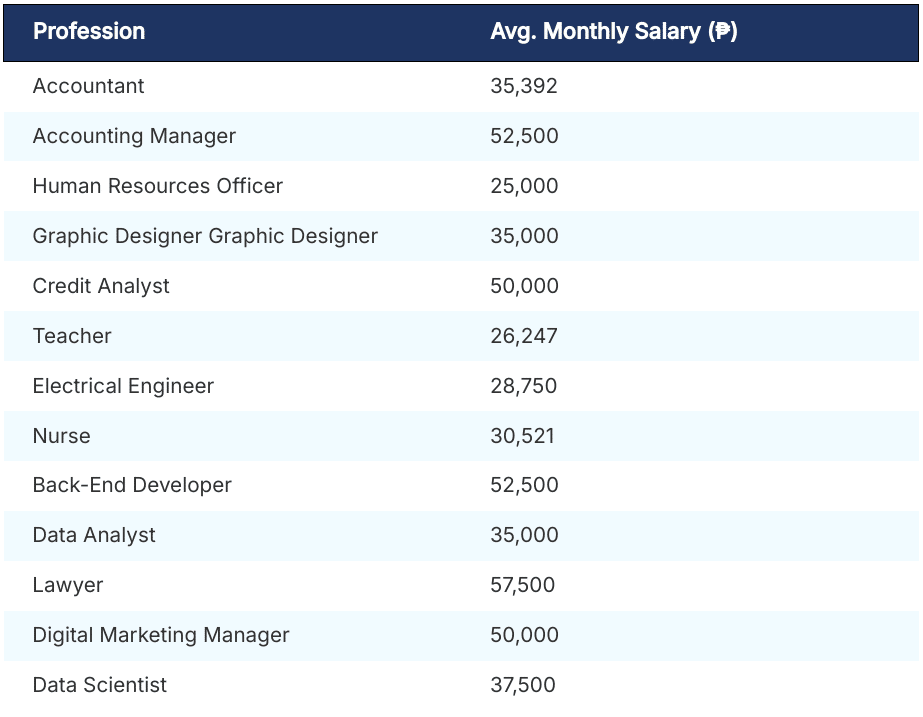Click the Nurse profession cell

62,436
